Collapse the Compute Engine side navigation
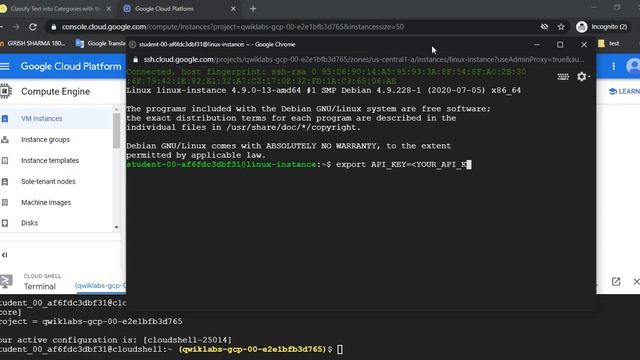This screenshot has width=640, height=360. coord(4,255)
